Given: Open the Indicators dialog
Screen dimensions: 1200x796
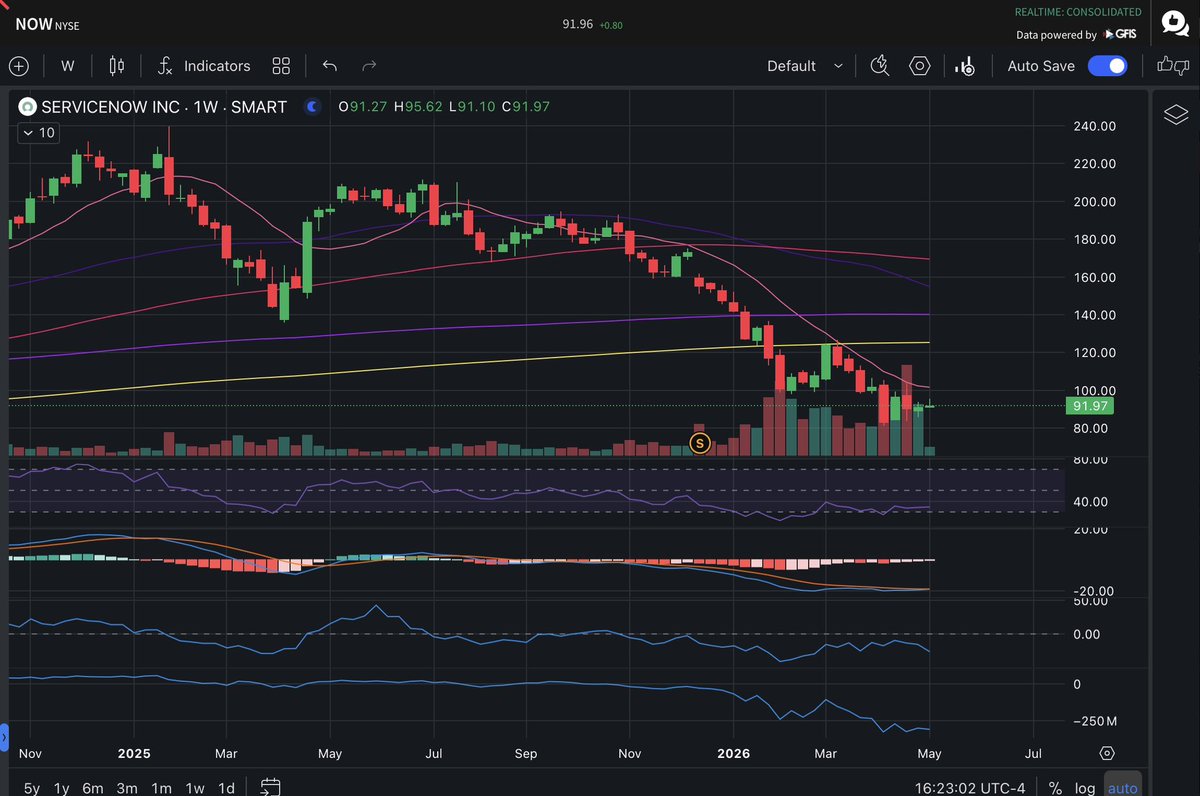Looking at the screenshot, I should [204, 66].
